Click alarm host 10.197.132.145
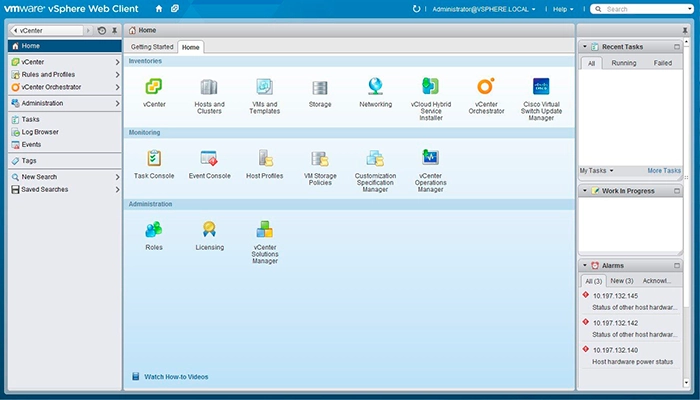700x400 pixels. click(x=615, y=296)
